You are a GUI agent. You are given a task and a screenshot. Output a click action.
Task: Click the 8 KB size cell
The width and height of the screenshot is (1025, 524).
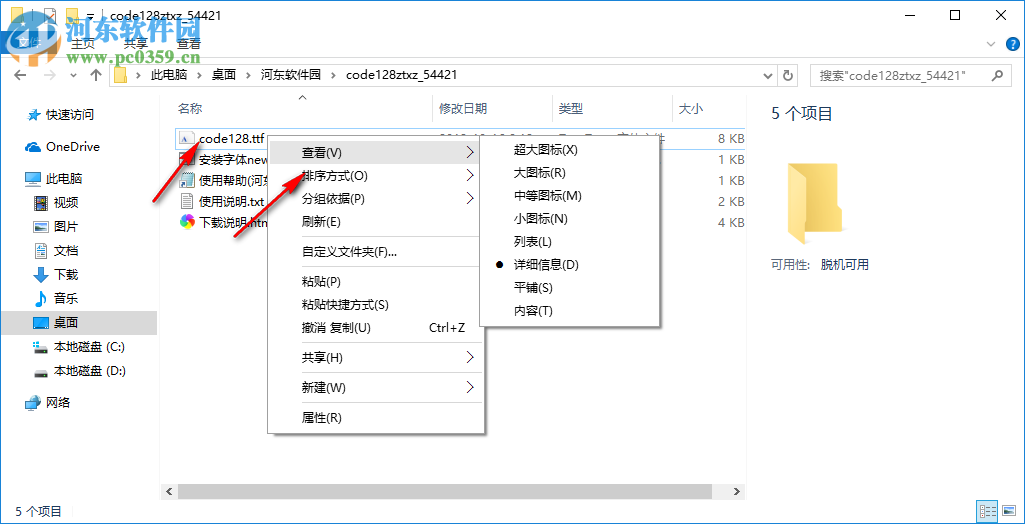[x=730, y=139]
